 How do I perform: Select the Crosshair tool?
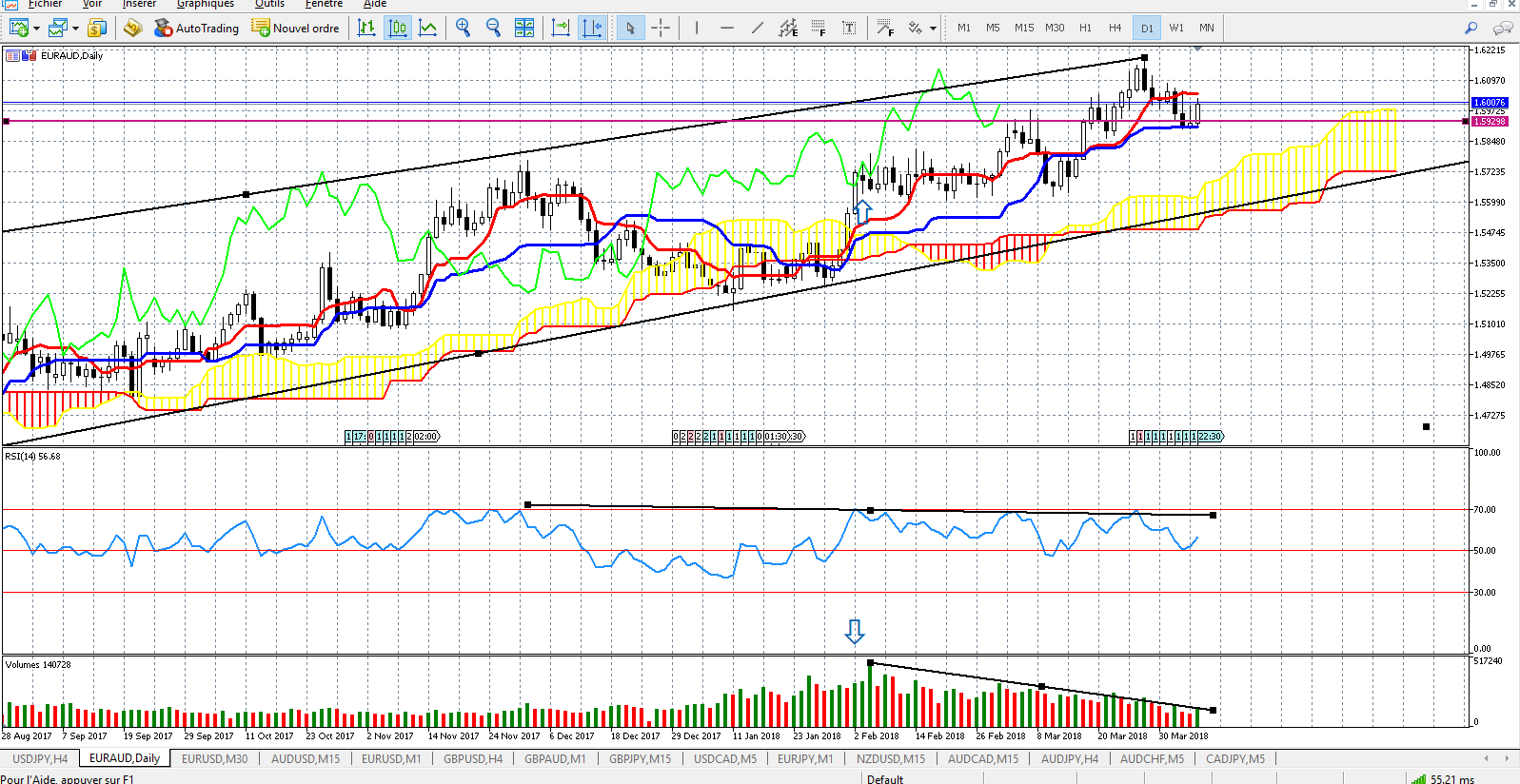[x=661, y=28]
